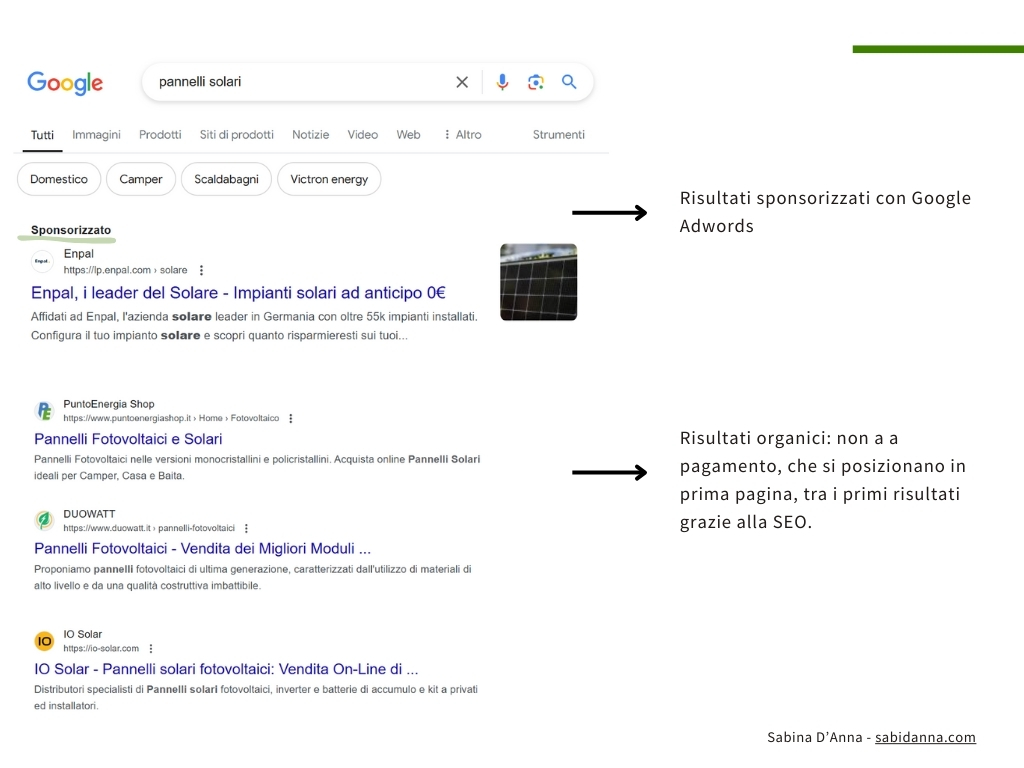Select the Web tab
This screenshot has width=1024, height=768.
[408, 135]
